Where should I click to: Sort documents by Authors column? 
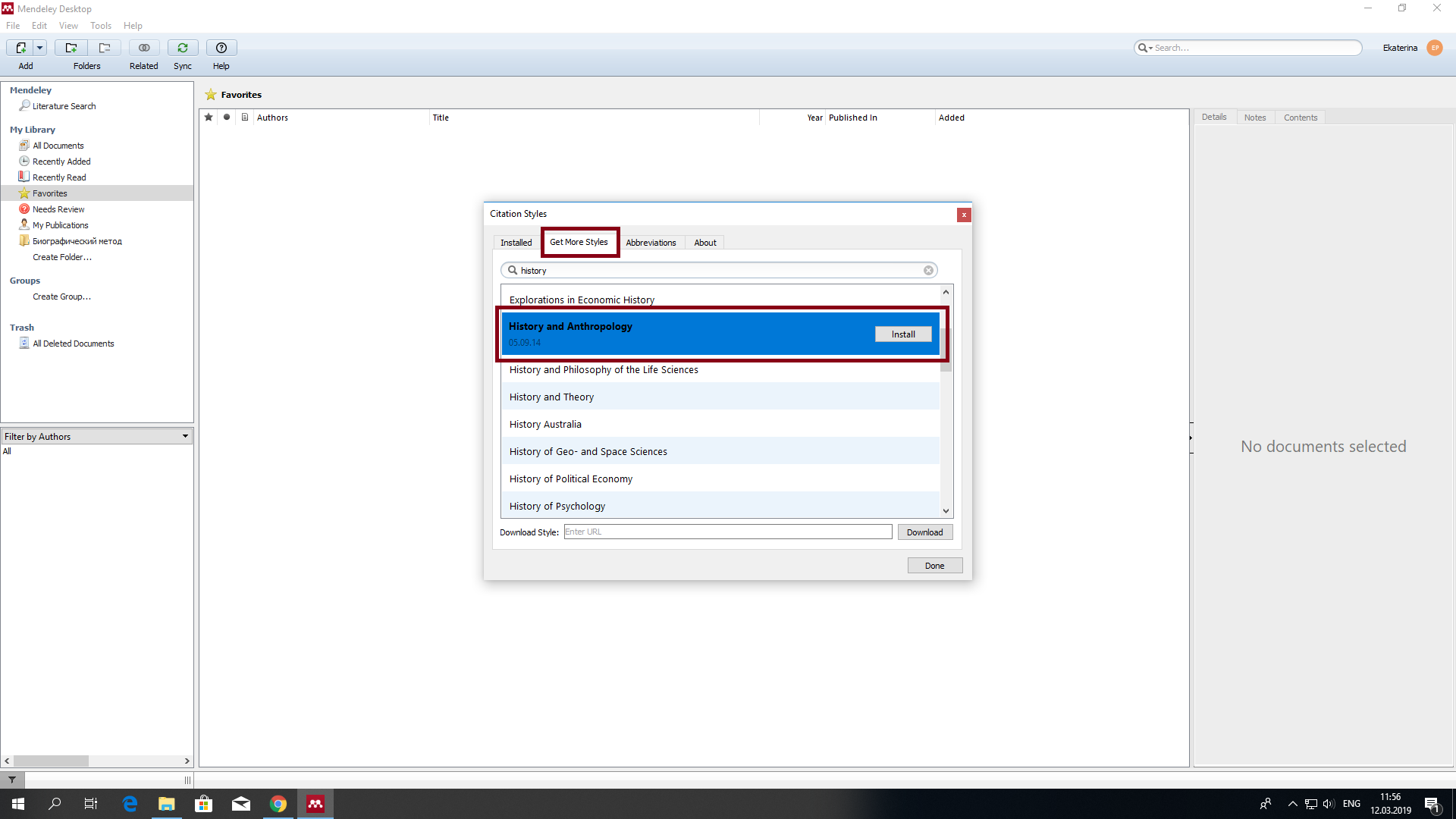[x=272, y=118]
